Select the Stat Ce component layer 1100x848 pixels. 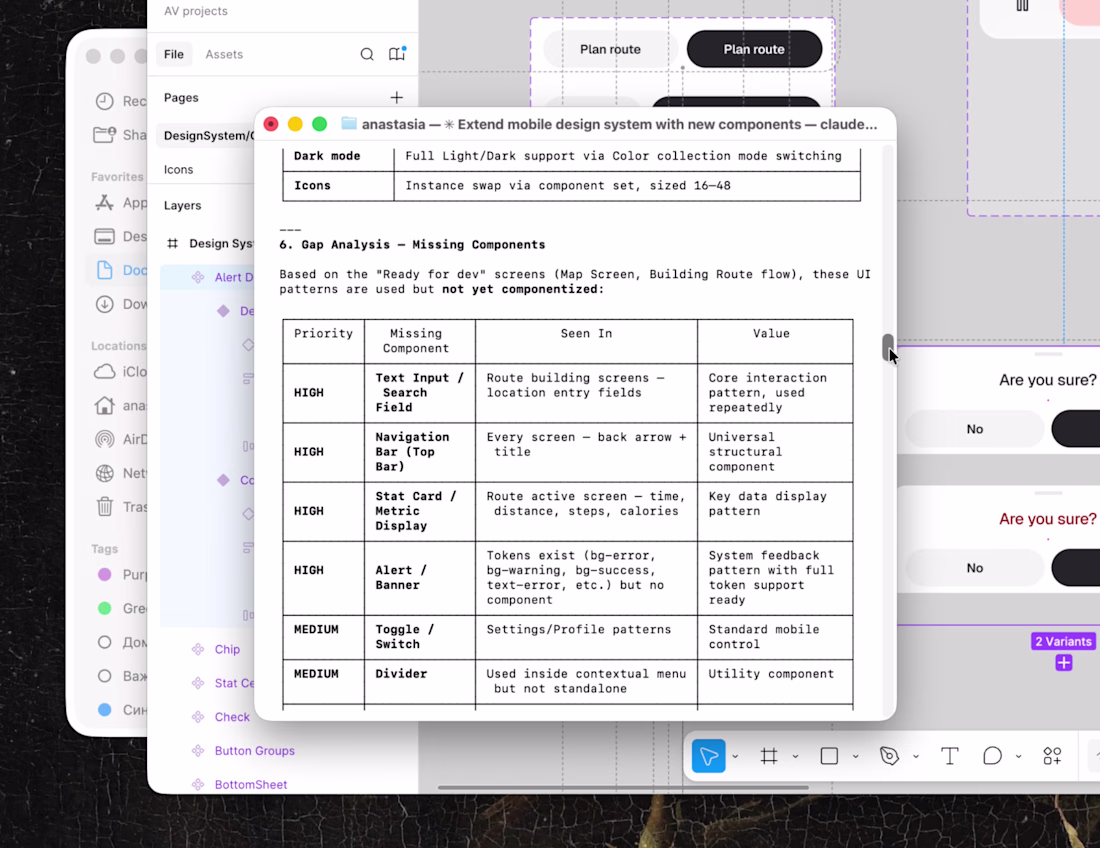click(234, 683)
